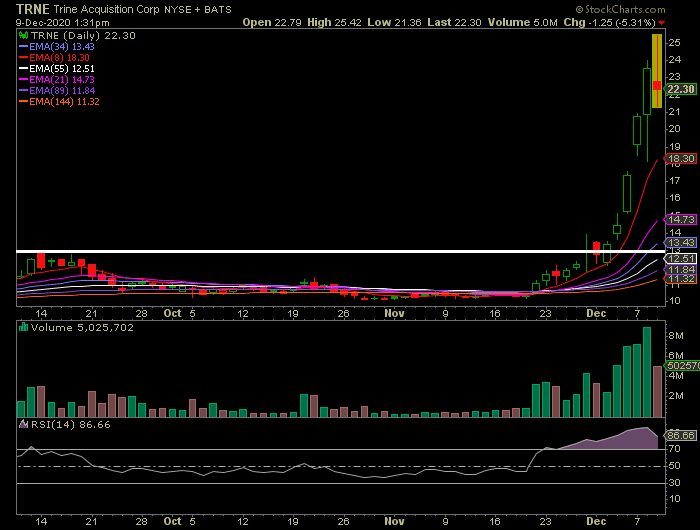
Task: Click the Last 22.30 value in the header
Action: pos(454,22)
